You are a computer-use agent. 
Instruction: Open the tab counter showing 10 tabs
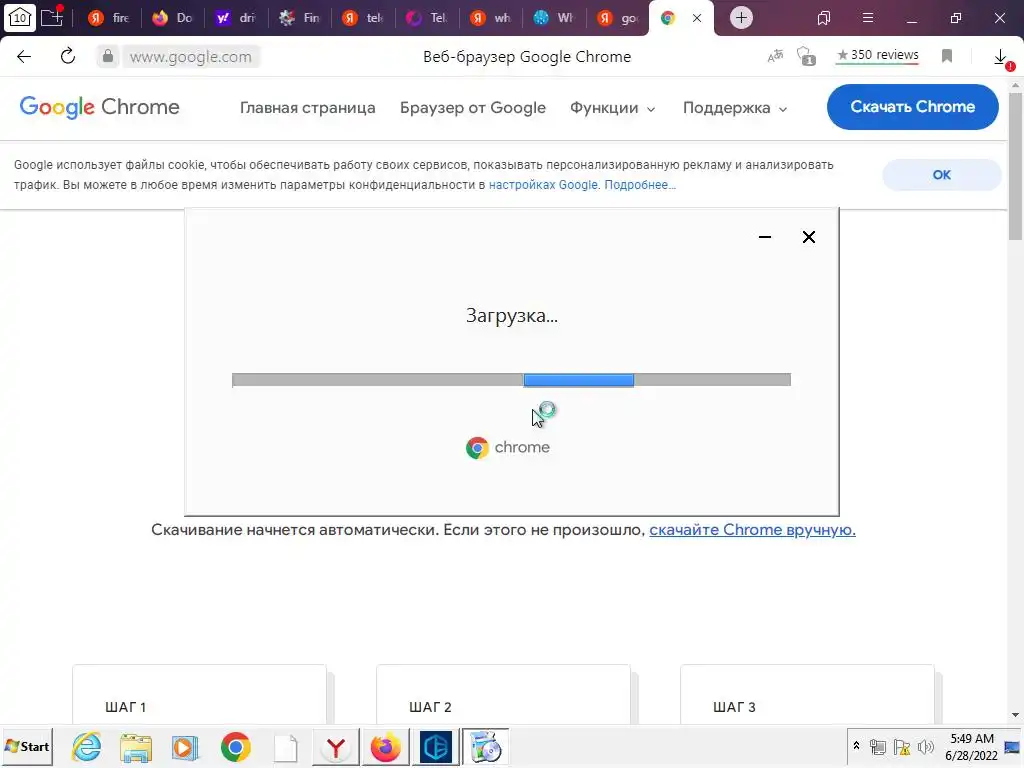[20, 18]
